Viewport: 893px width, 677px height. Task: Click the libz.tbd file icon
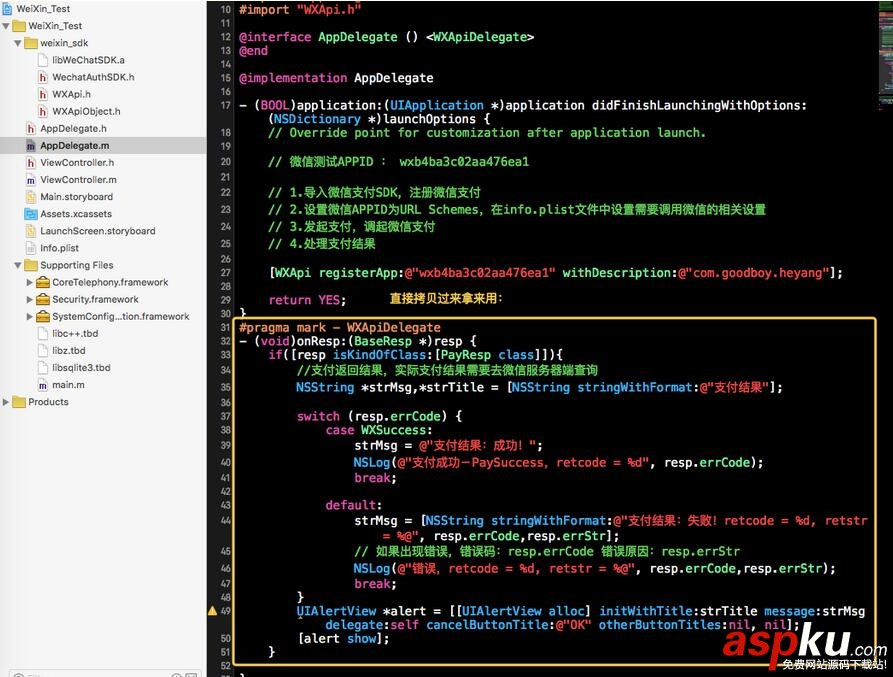[x=43, y=351]
